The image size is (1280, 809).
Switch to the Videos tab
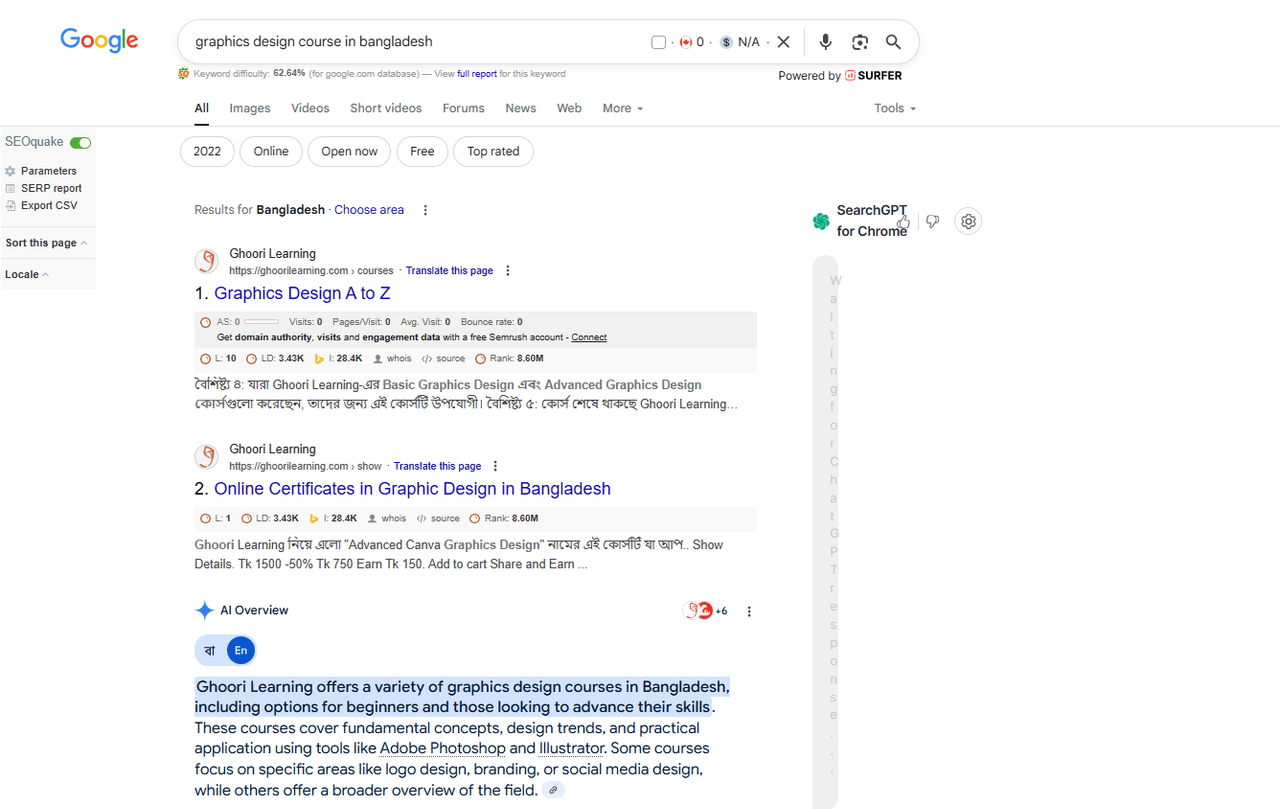coord(310,108)
